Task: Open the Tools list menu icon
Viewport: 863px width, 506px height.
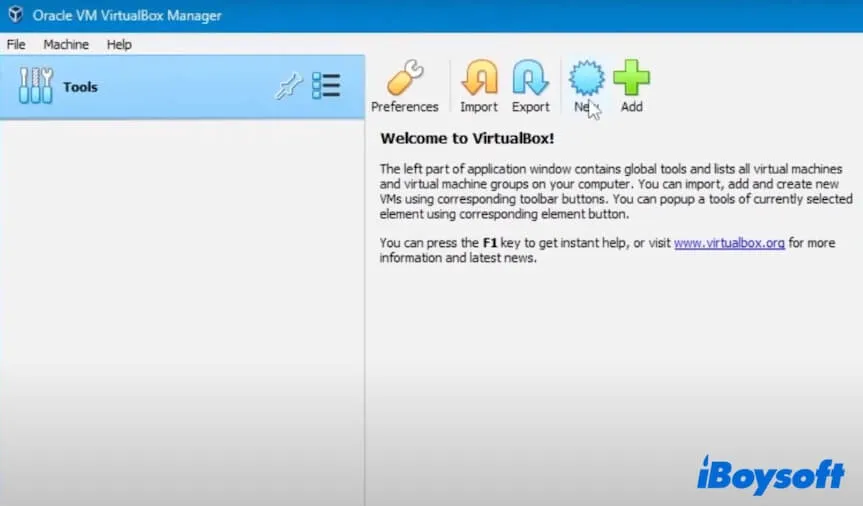Action: coord(326,87)
